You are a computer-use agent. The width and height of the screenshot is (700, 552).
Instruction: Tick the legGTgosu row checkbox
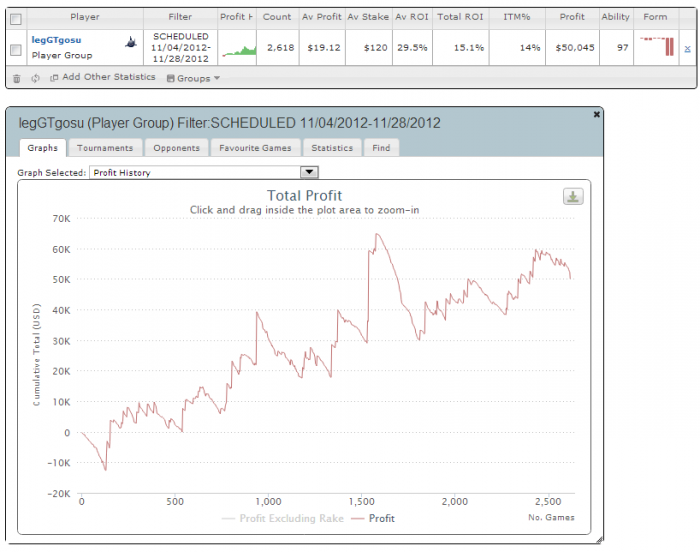16,50
